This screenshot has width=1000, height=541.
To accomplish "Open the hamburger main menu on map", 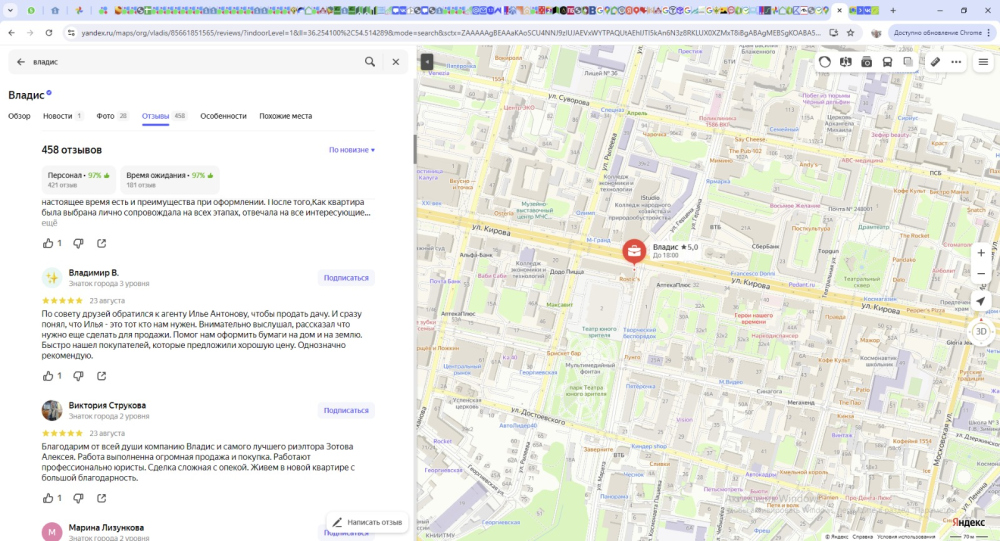I will coord(983,62).
